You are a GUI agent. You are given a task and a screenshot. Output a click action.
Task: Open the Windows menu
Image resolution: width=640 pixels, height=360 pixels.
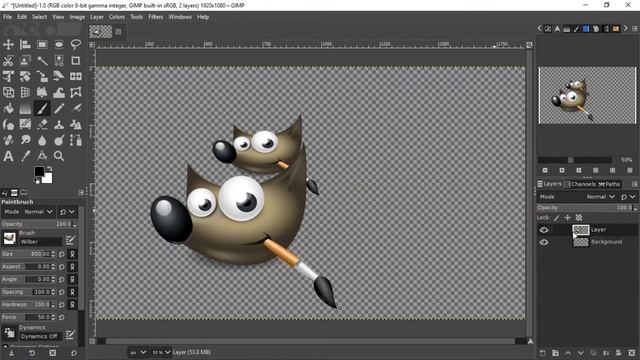click(x=180, y=17)
